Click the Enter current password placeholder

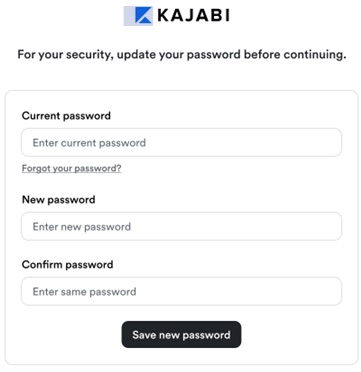click(89, 143)
